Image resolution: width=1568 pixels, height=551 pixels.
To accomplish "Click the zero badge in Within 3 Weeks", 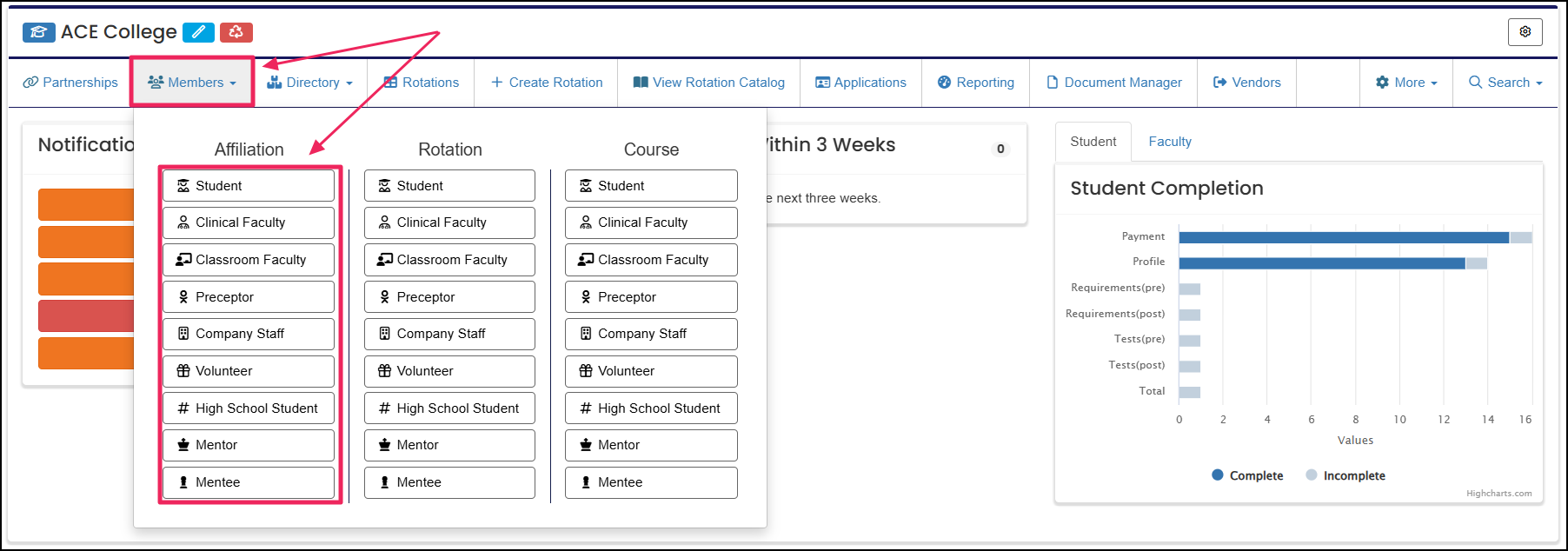I will [x=1000, y=149].
